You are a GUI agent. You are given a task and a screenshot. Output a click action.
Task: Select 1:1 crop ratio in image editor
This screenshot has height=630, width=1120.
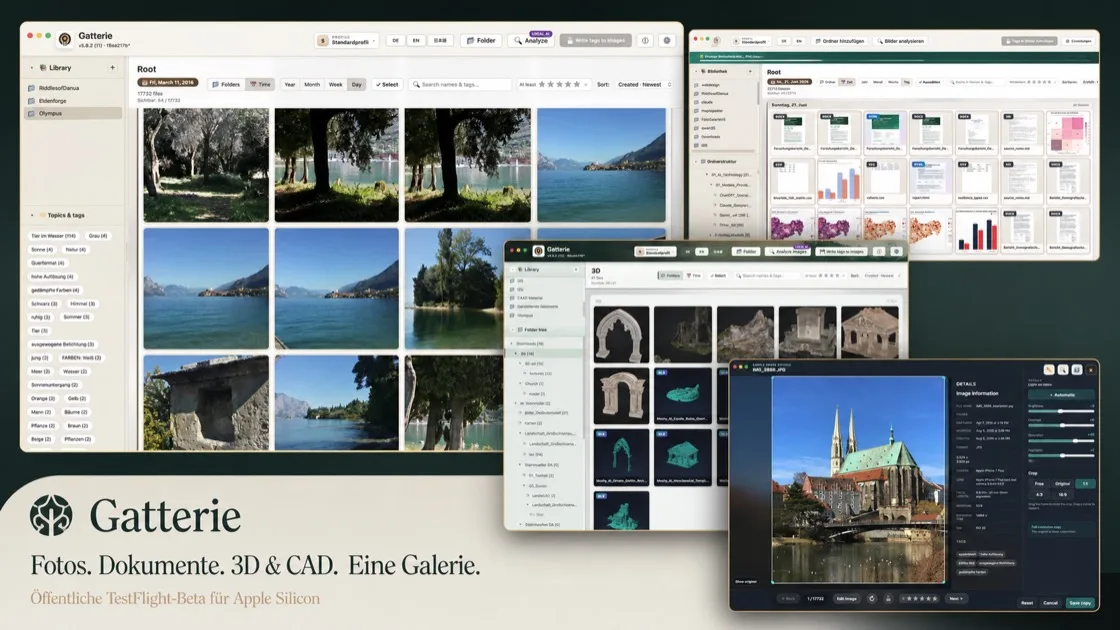tap(1085, 484)
